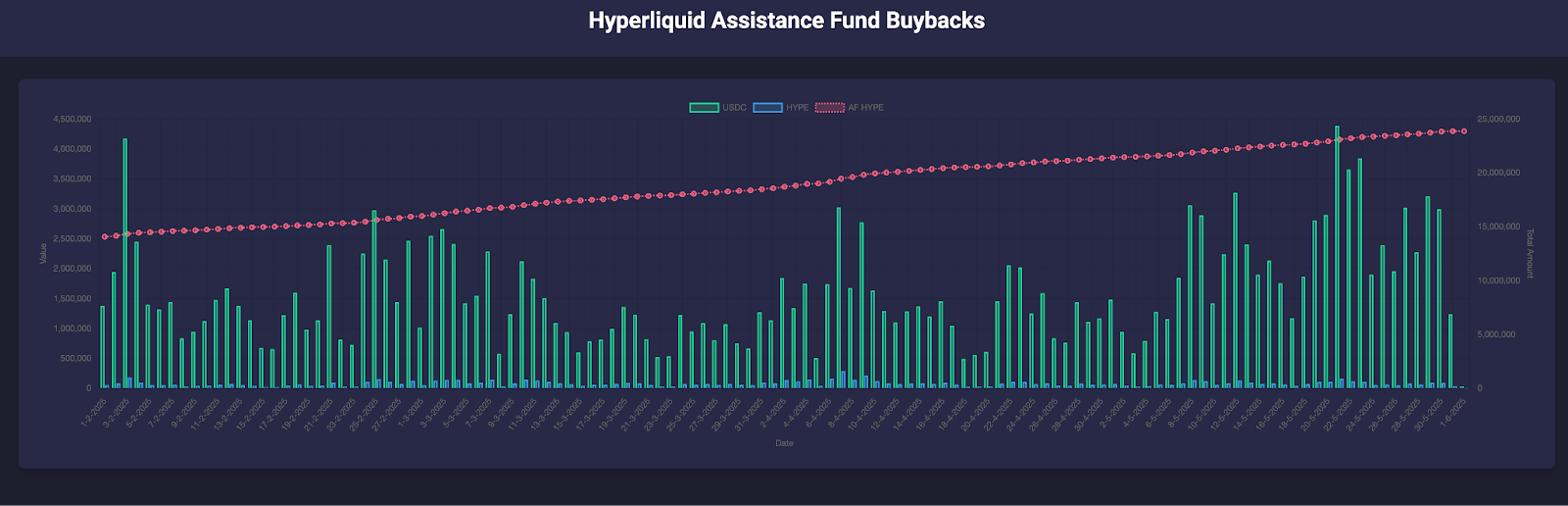
Task: Click the Hyperliquid Assistance Fund Buybacks title
Action: (786, 21)
